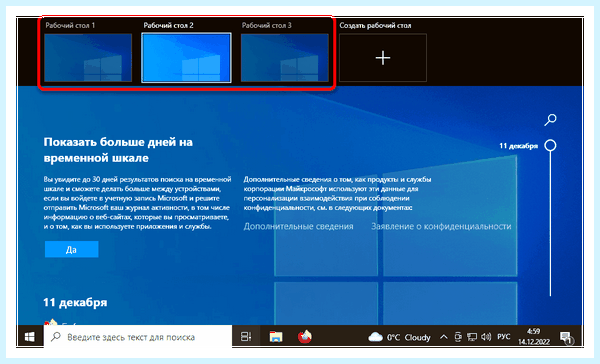Switch to the Рабочий стол 3 thumbnail
This screenshot has width=600, height=364.
[285, 58]
